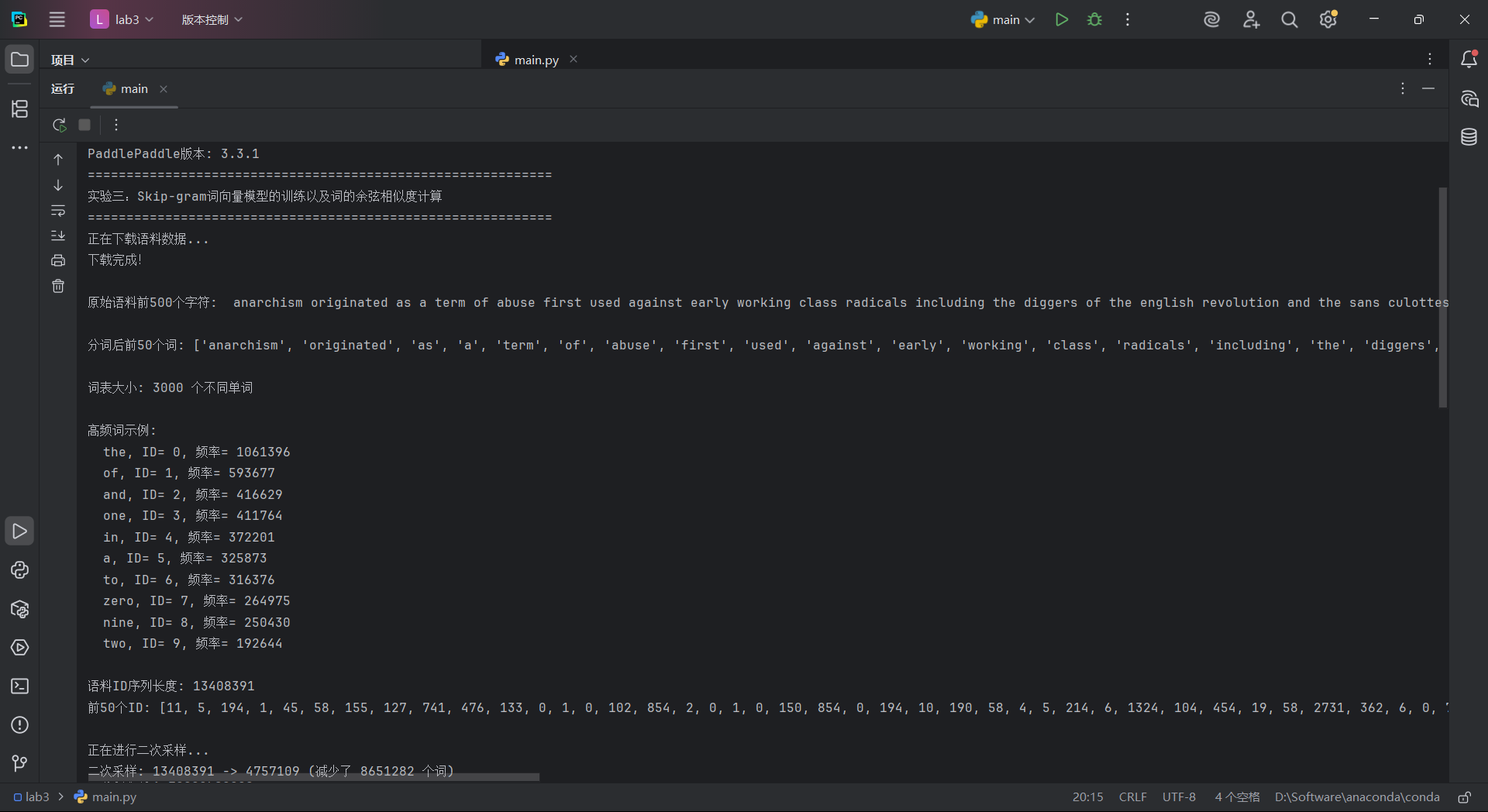
Task: Click main.py breadcrumb in status bar
Action: (x=105, y=797)
